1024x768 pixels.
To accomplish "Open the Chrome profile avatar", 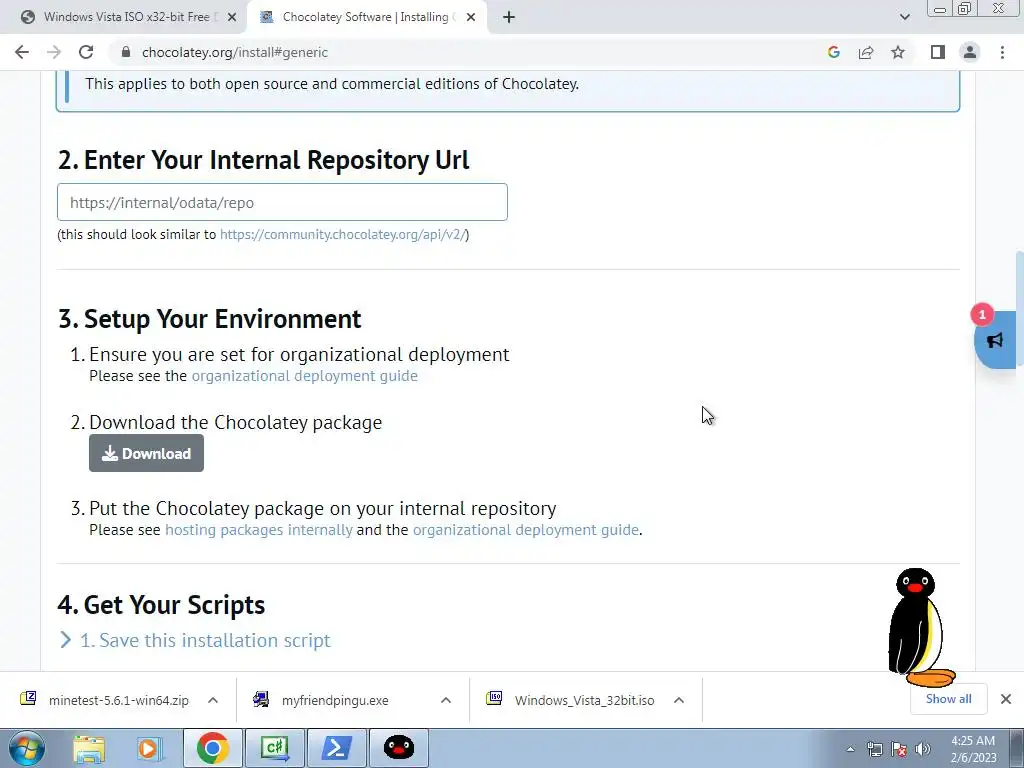I will (x=970, y=52).
